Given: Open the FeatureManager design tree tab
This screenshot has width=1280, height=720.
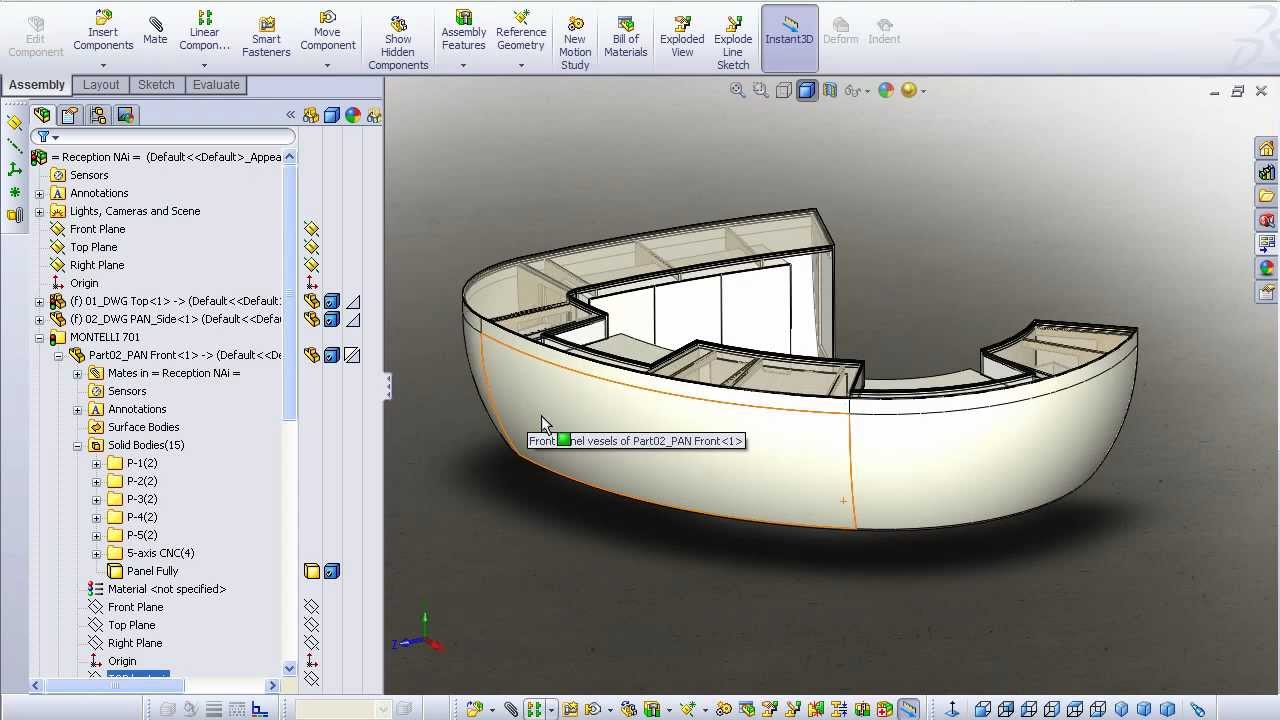Looking at the screenshot, I should coord(42,115).
